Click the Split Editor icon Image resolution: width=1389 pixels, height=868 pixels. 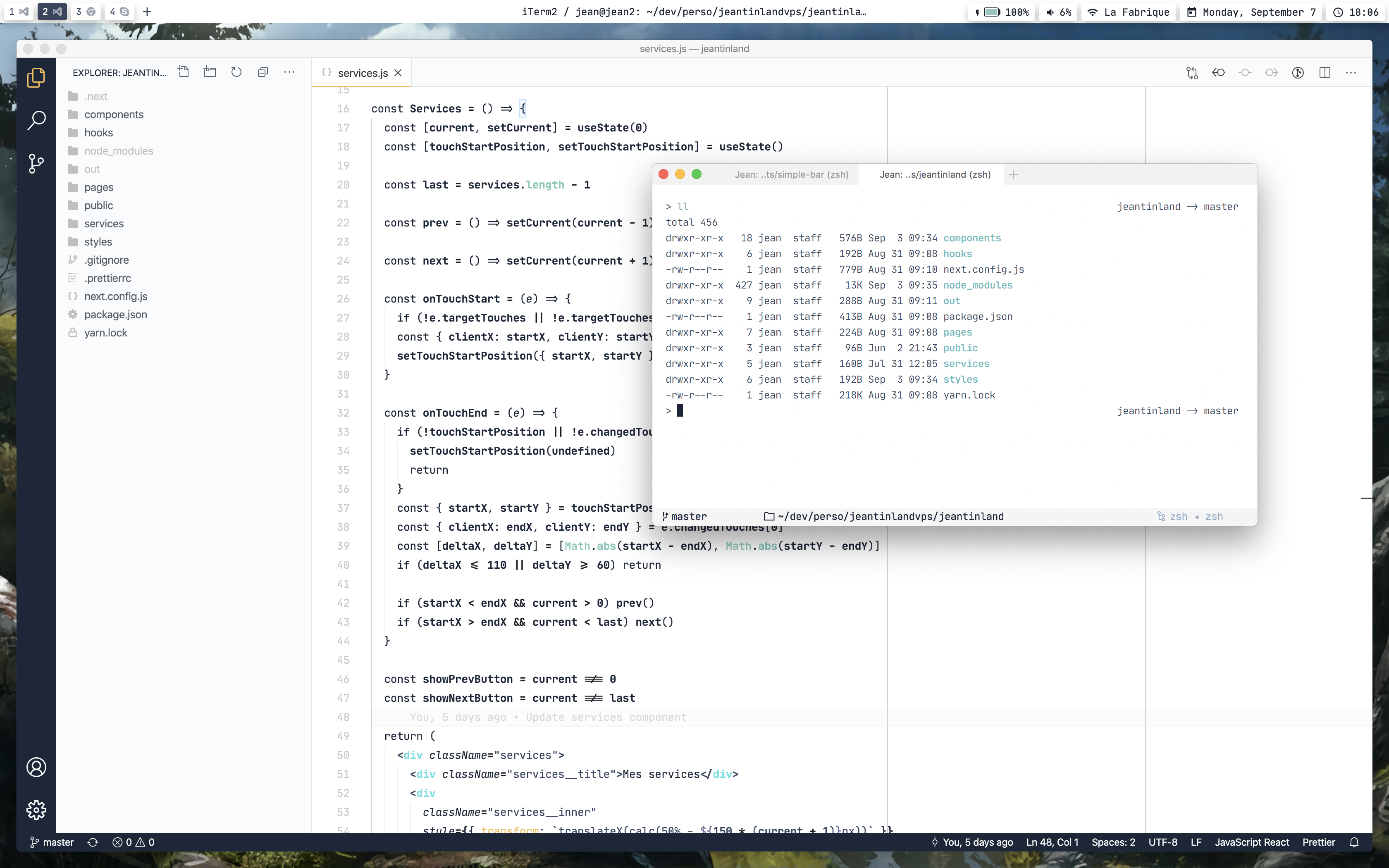(1325, 72)
